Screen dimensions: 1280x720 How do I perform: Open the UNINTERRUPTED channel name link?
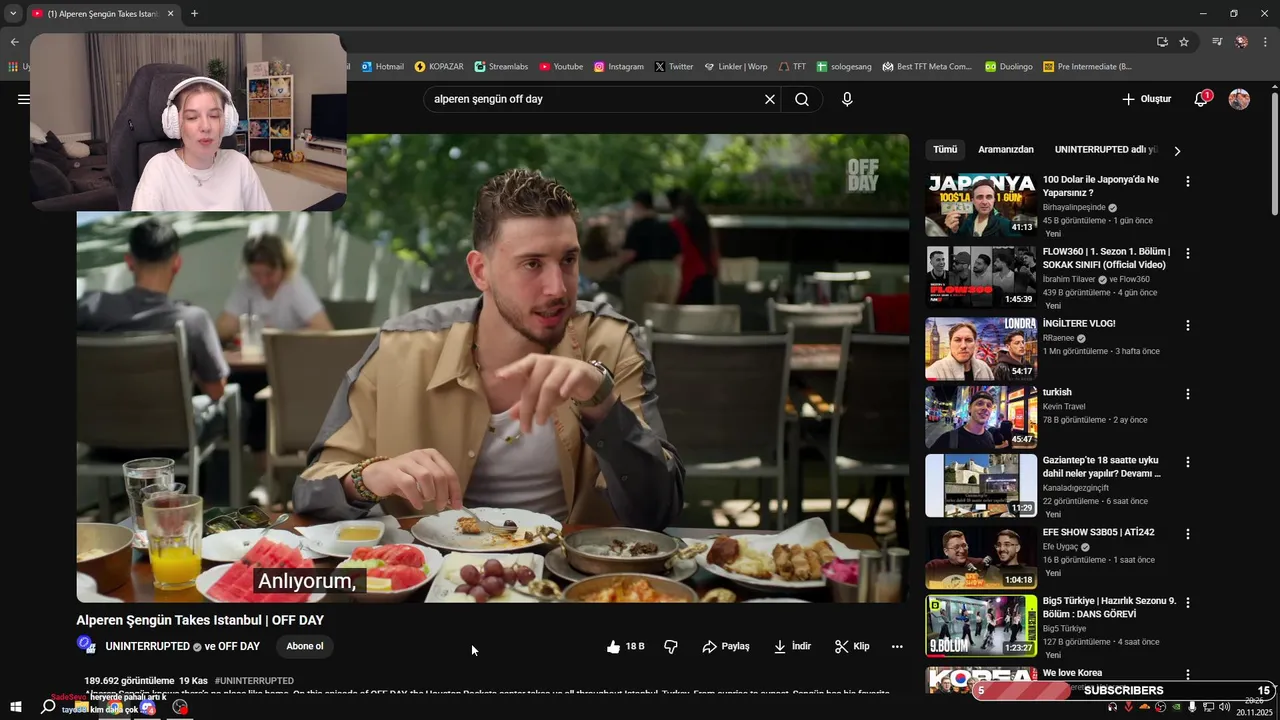coord(147,647)
